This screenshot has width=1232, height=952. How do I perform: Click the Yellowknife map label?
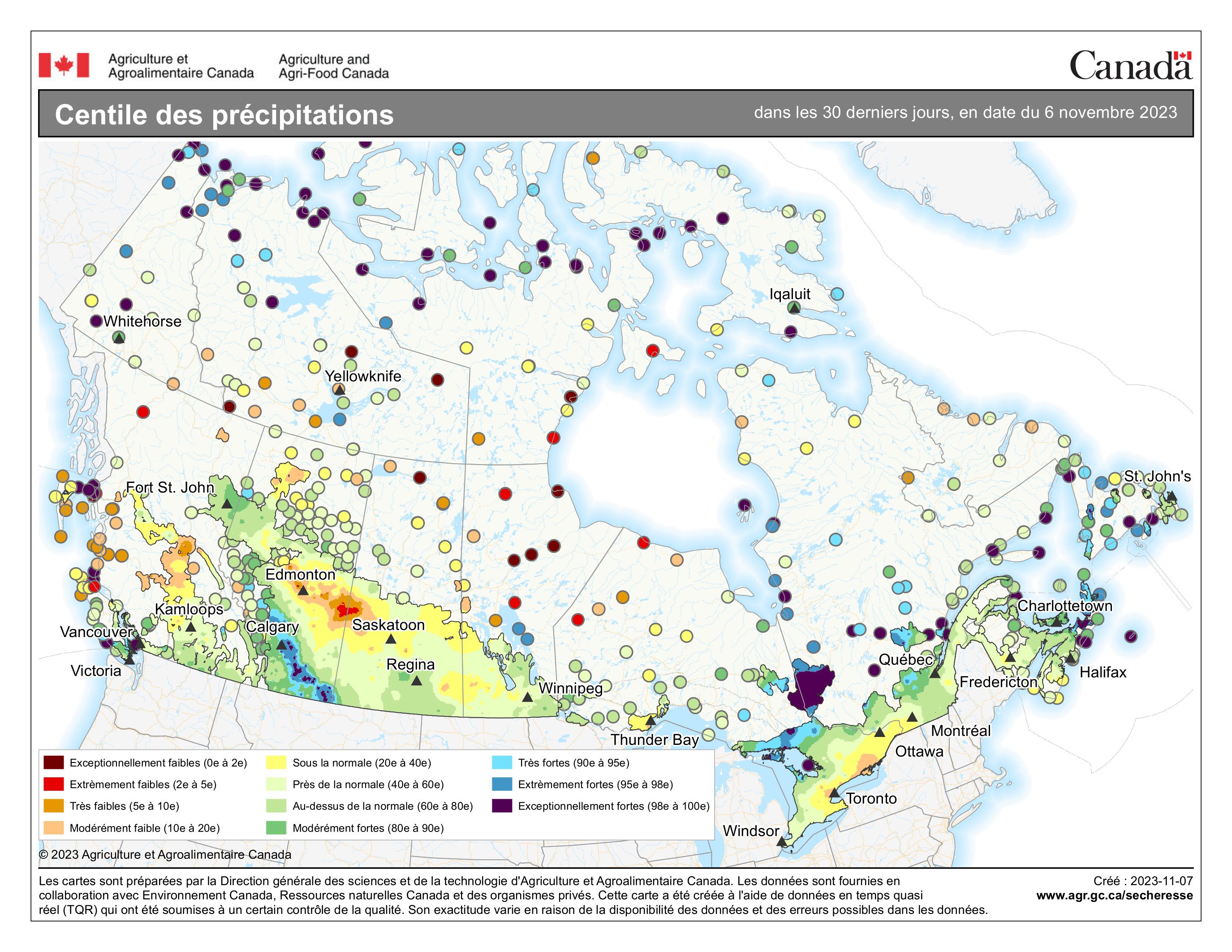(363, 376)
